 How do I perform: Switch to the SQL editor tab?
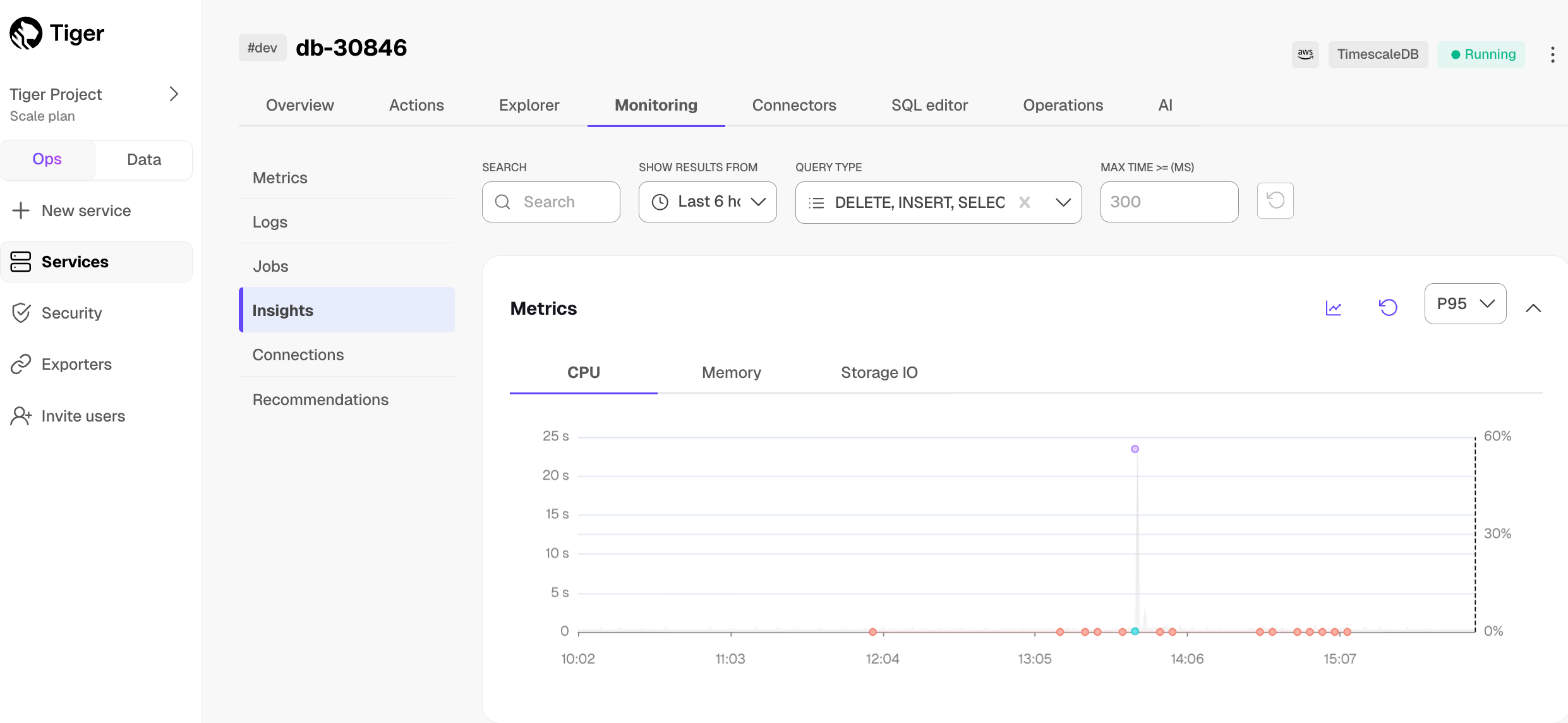coord(929,105)
